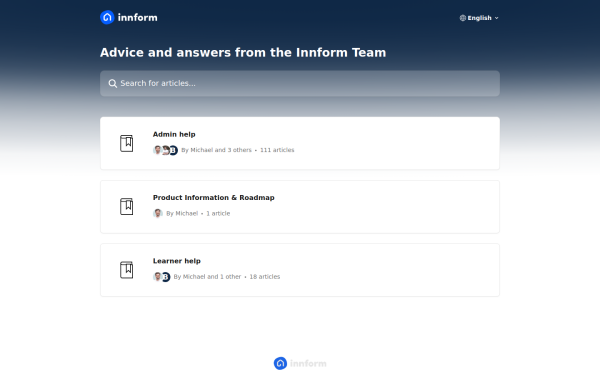
Task: Click the footer Innform logo
Action: point(300,363)
